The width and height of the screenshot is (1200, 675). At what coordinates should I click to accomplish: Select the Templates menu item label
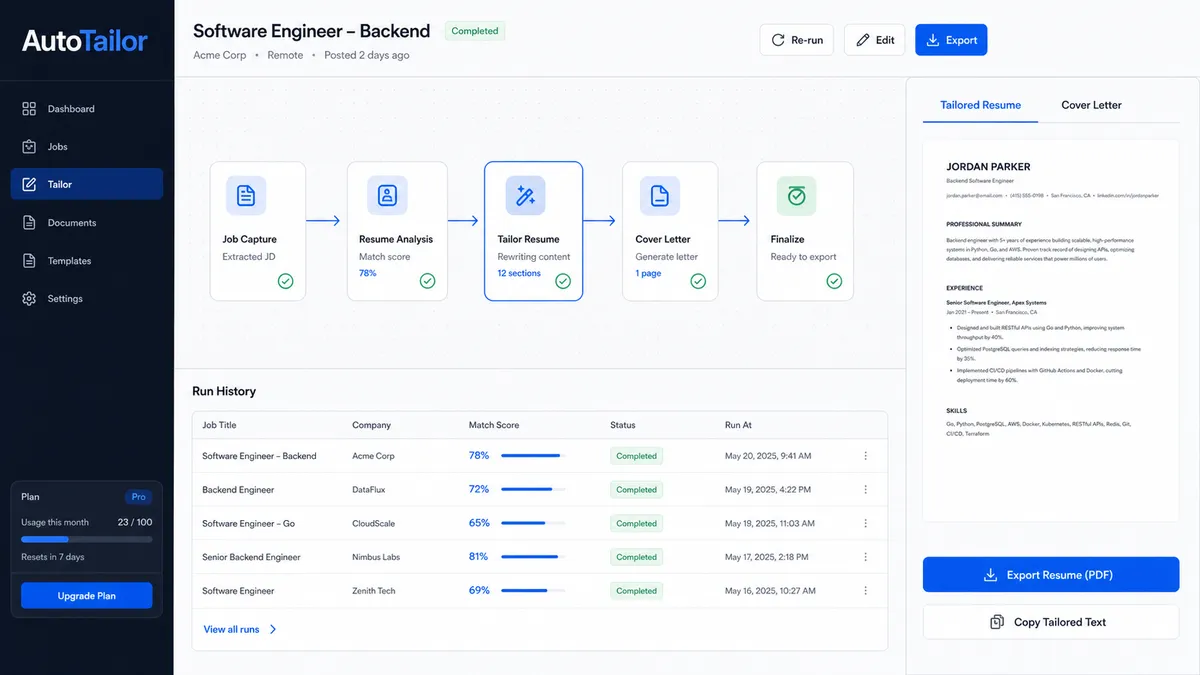coord(69,261)
